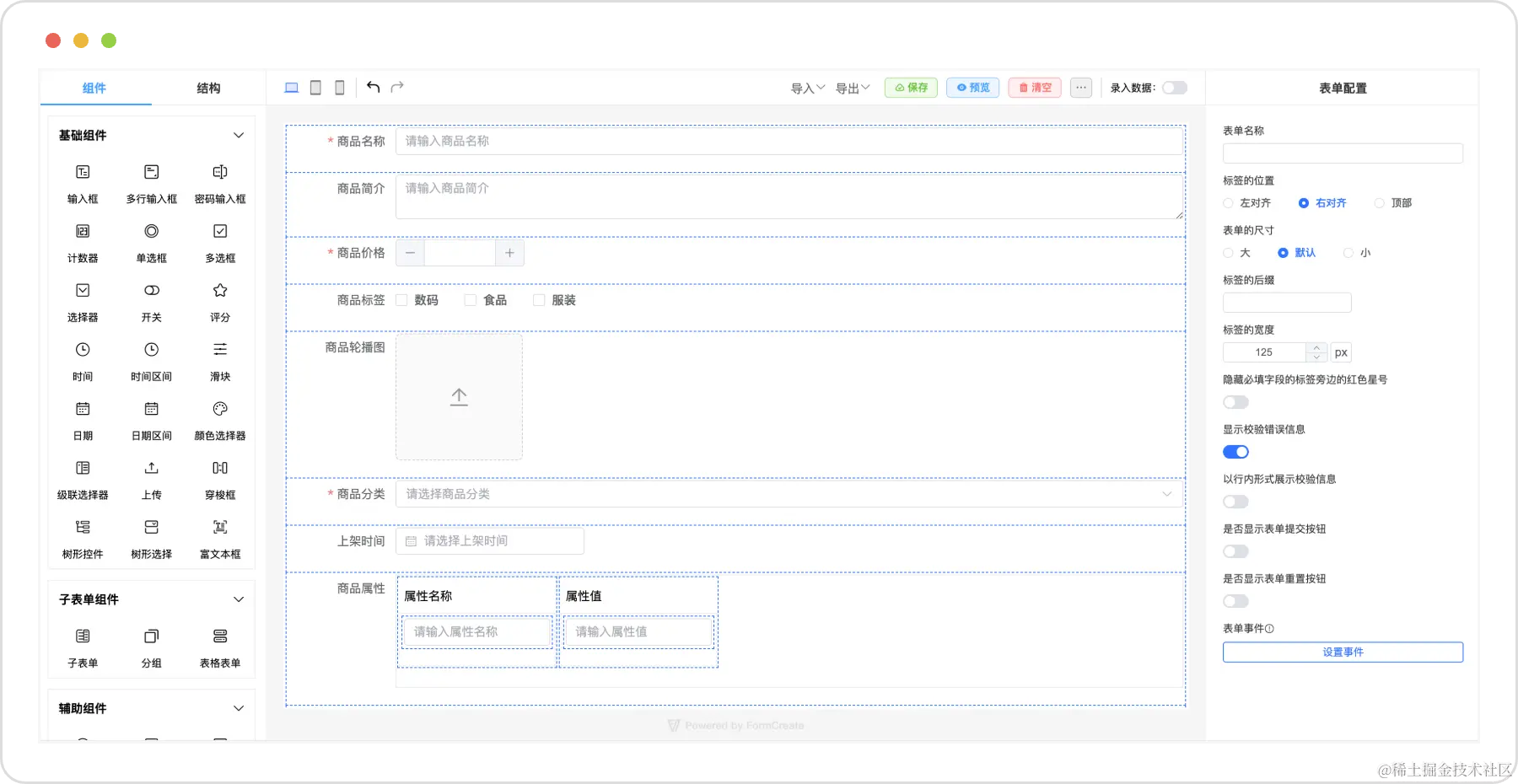Toggle the 录入数据 switch
The width and height of the screenshot is (1518, 784).
pyautogui.click(x=1175, y=88)
